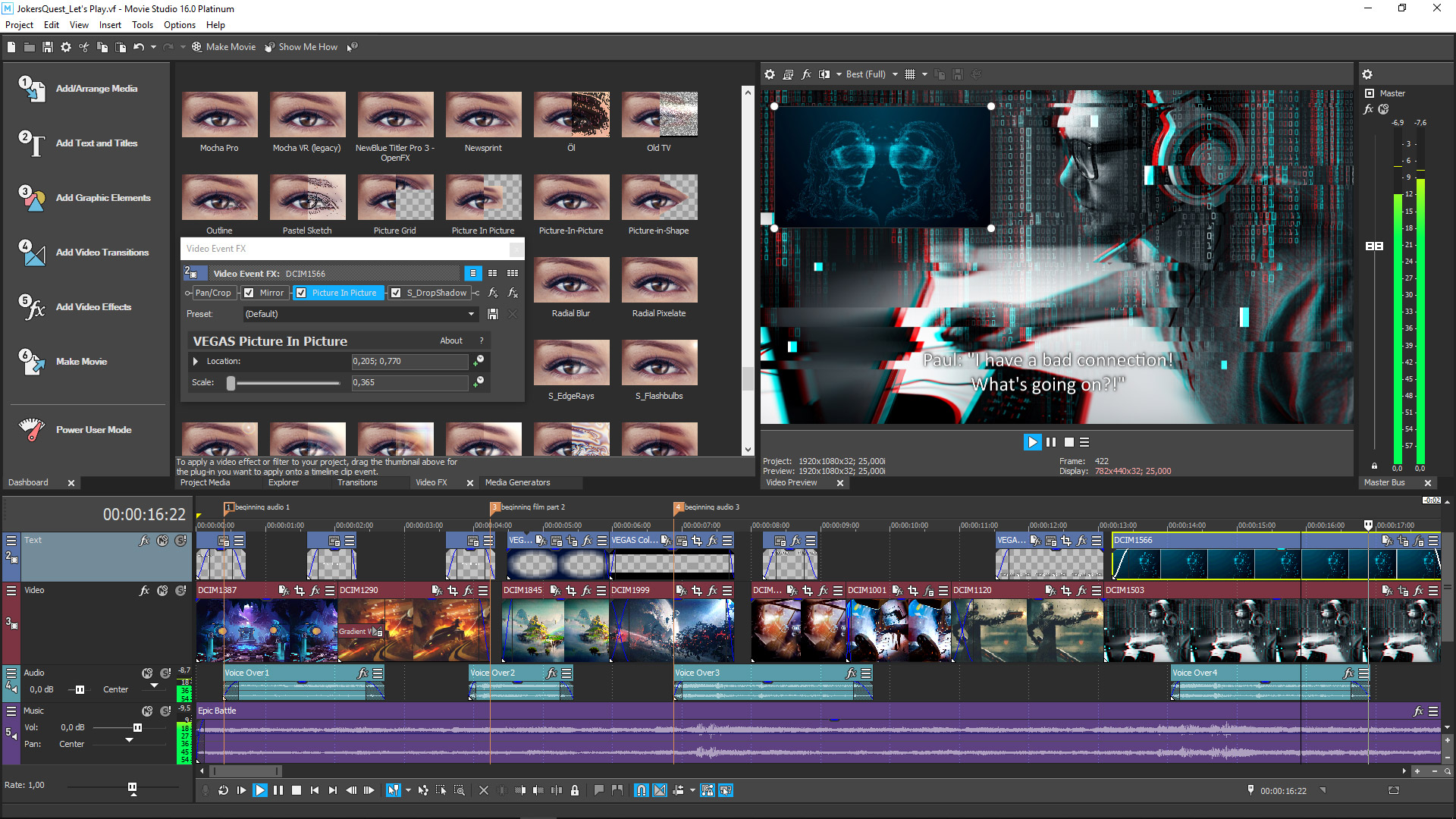Click the Lock Event icon in the bottom toolbar
Image resolution: width=1456 pixels, height=819 pixels.
575,790
